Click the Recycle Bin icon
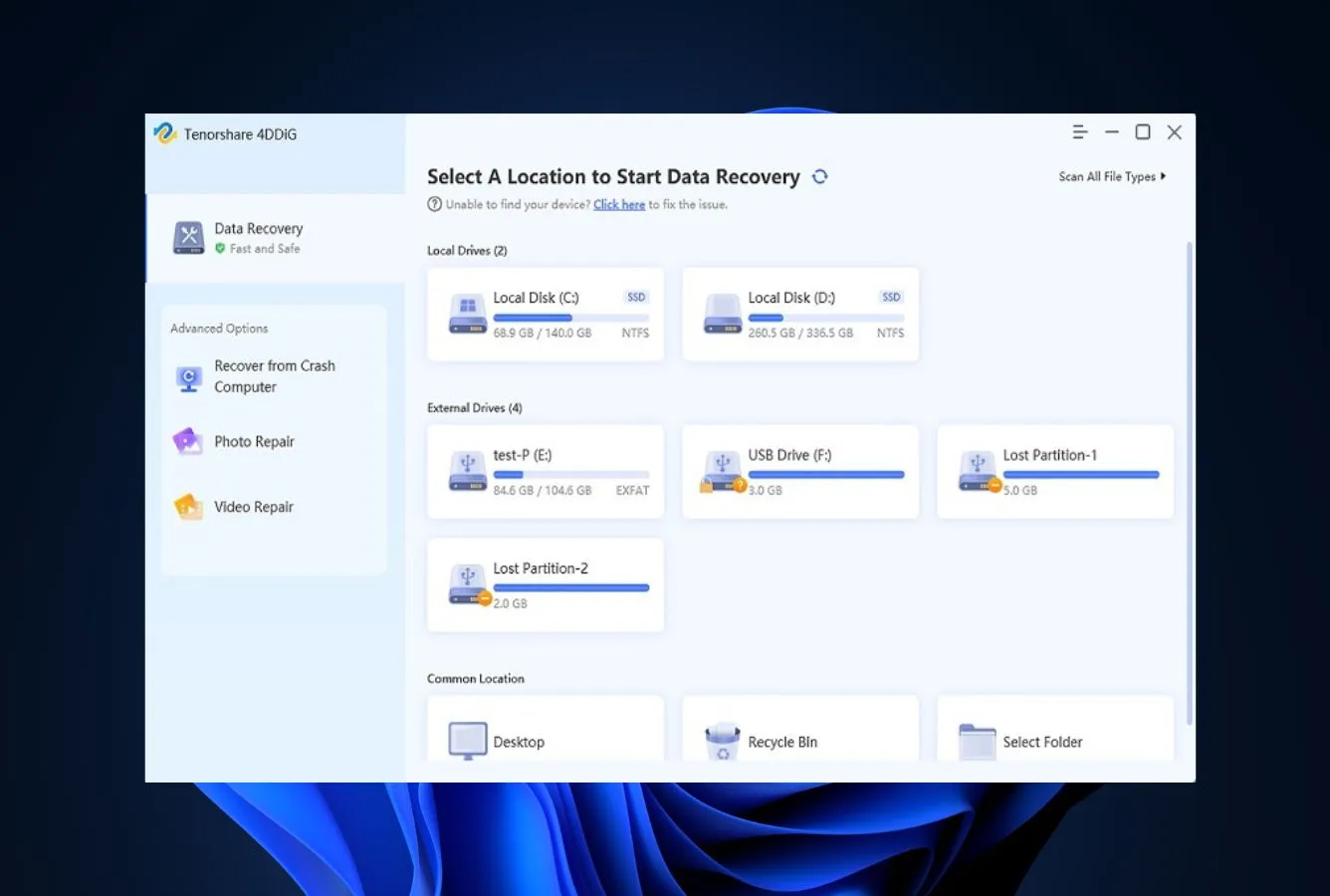1330x896 pixels. pyautogui.click(x=723, y=742)
